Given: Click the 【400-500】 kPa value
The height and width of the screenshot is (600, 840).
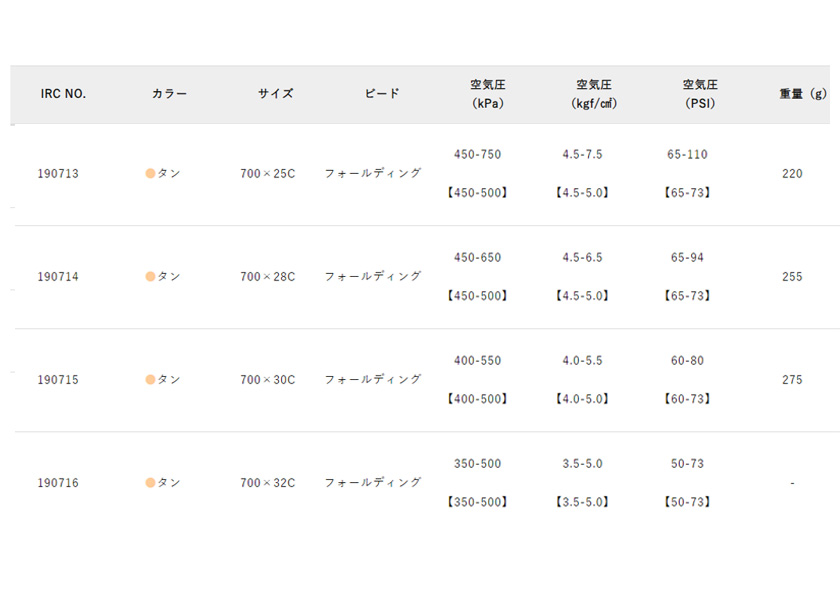Looking at the screenshot, I should 477,399.
